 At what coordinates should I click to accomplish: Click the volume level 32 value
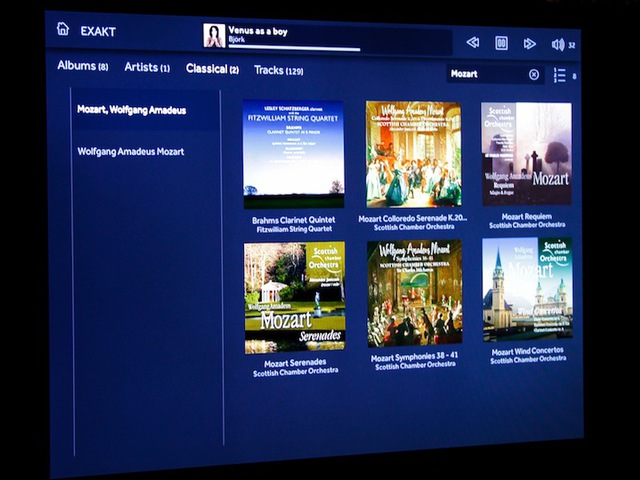tap(572, 45)
